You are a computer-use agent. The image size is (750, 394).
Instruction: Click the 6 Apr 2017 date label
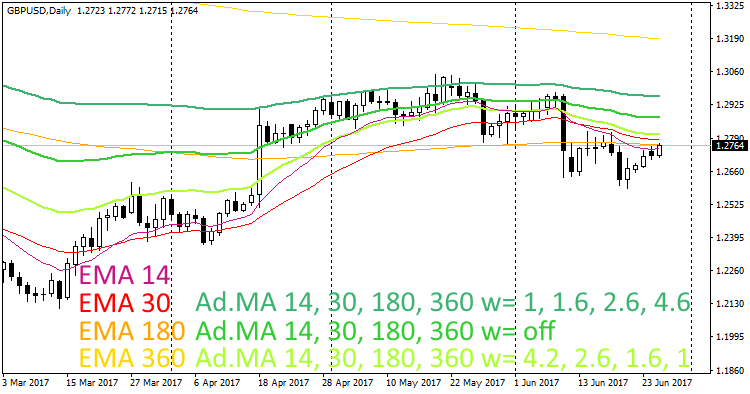218,383
